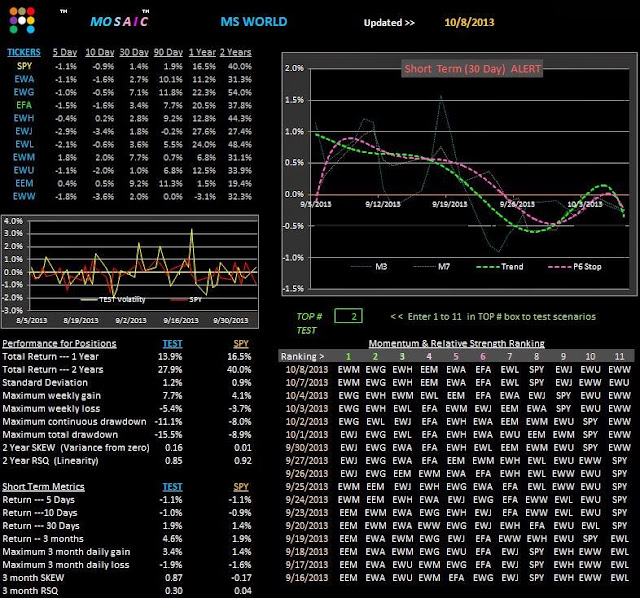Click the 2 Year RSQ (Linearity) label
640x598 pixels.
(51, 461)
